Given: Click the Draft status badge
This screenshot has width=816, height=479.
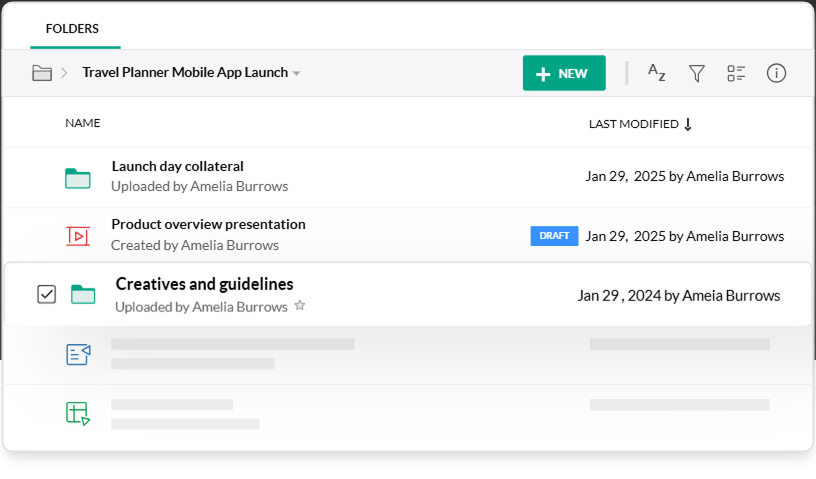Looking at the screenshot, I should pyautogui.click(x=554, y=236).
